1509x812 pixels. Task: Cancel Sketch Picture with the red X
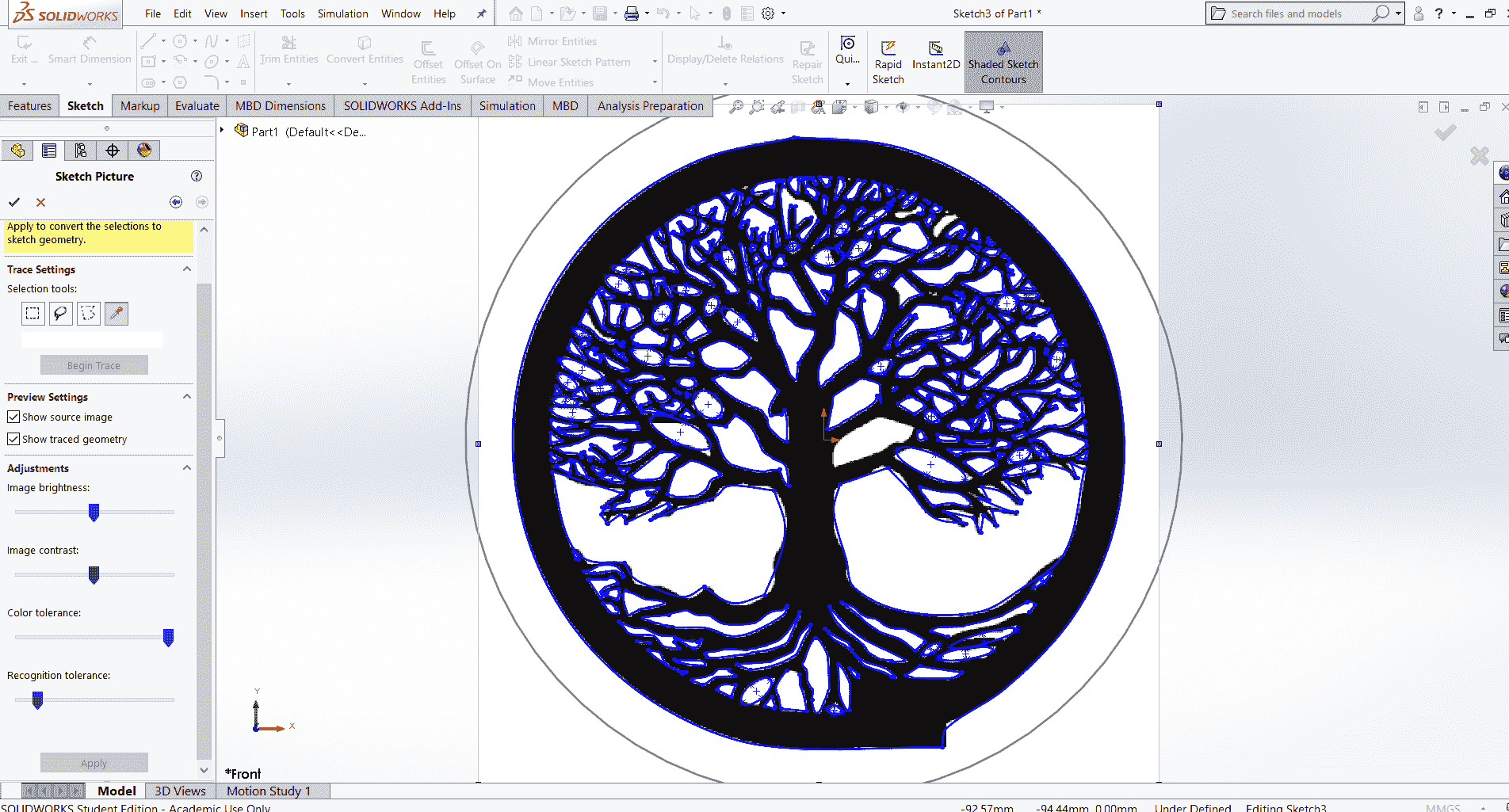(x=41, y=202)
